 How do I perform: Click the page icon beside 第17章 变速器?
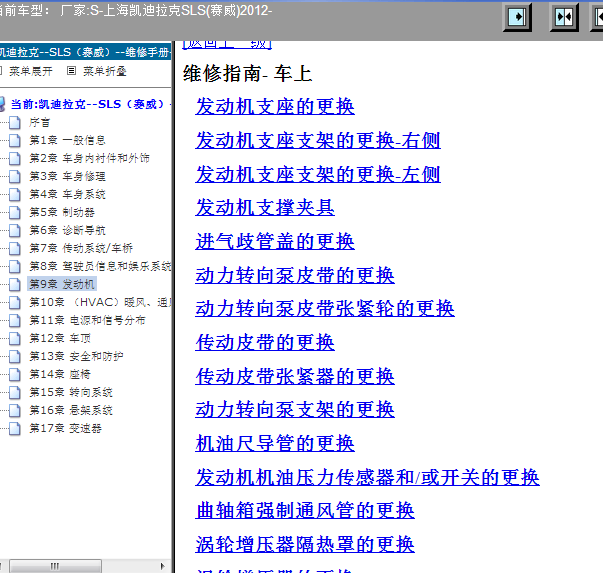[14, 428]
